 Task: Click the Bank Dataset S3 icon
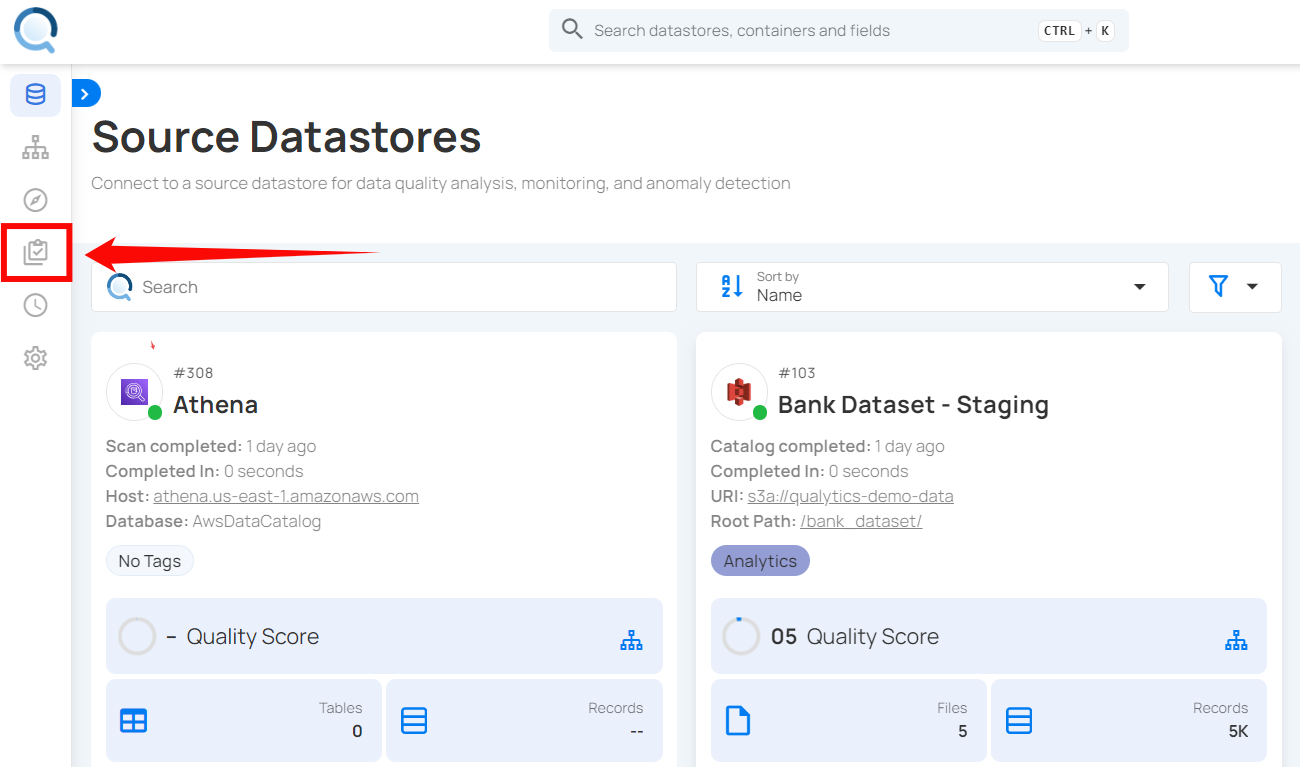click(x=739, y=392)
